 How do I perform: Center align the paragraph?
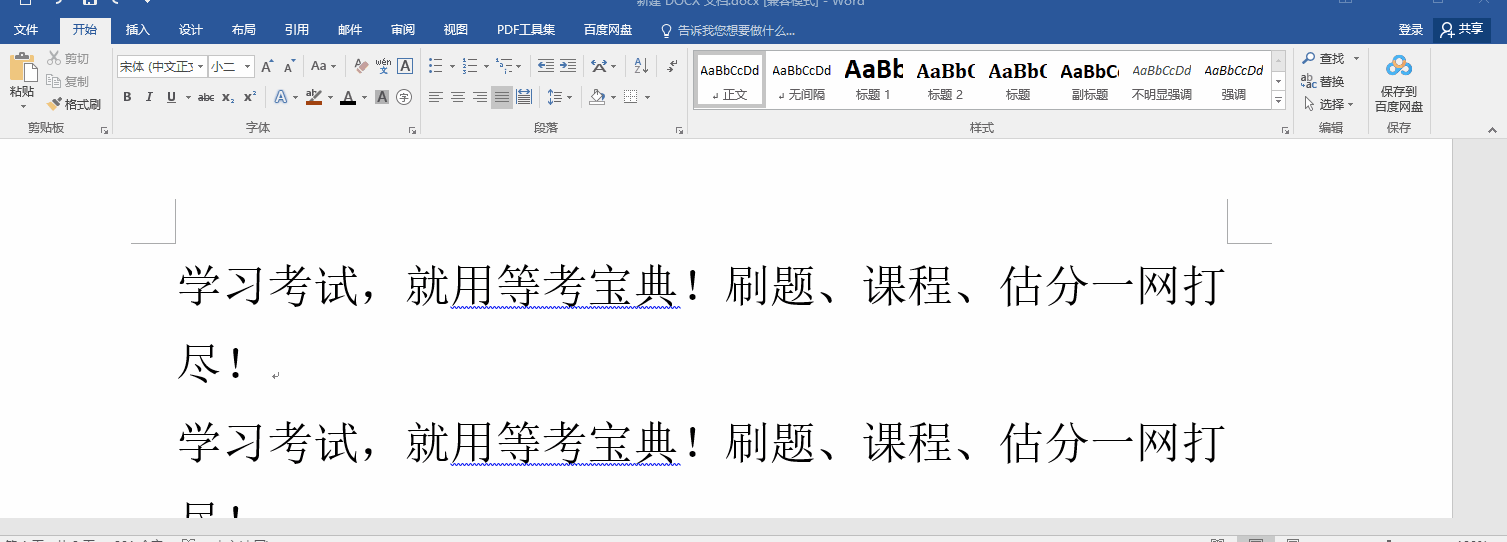pos(458,97)
